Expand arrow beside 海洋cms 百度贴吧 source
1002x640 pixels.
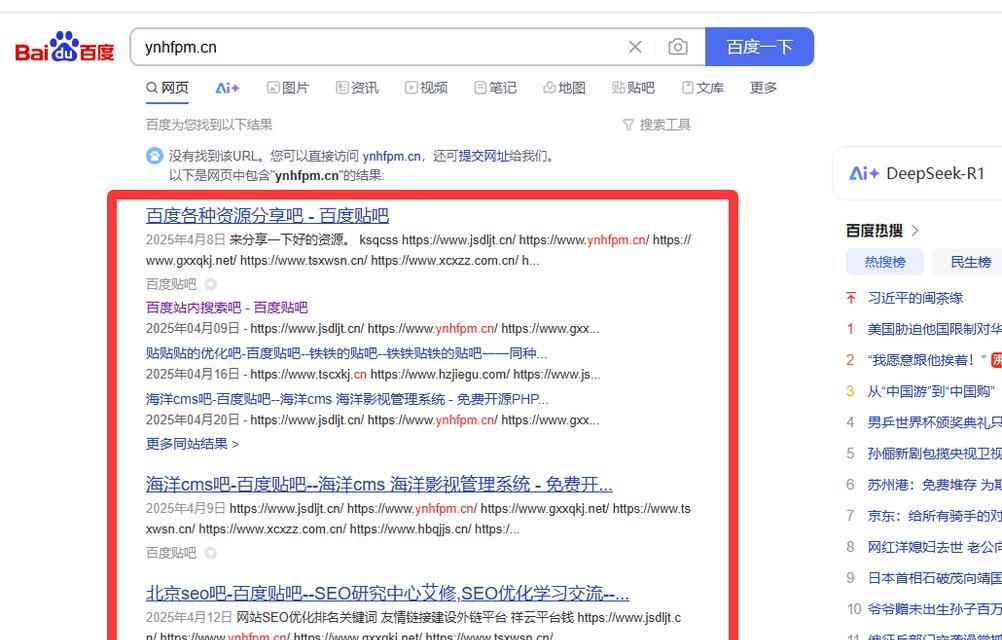(210, 552)
